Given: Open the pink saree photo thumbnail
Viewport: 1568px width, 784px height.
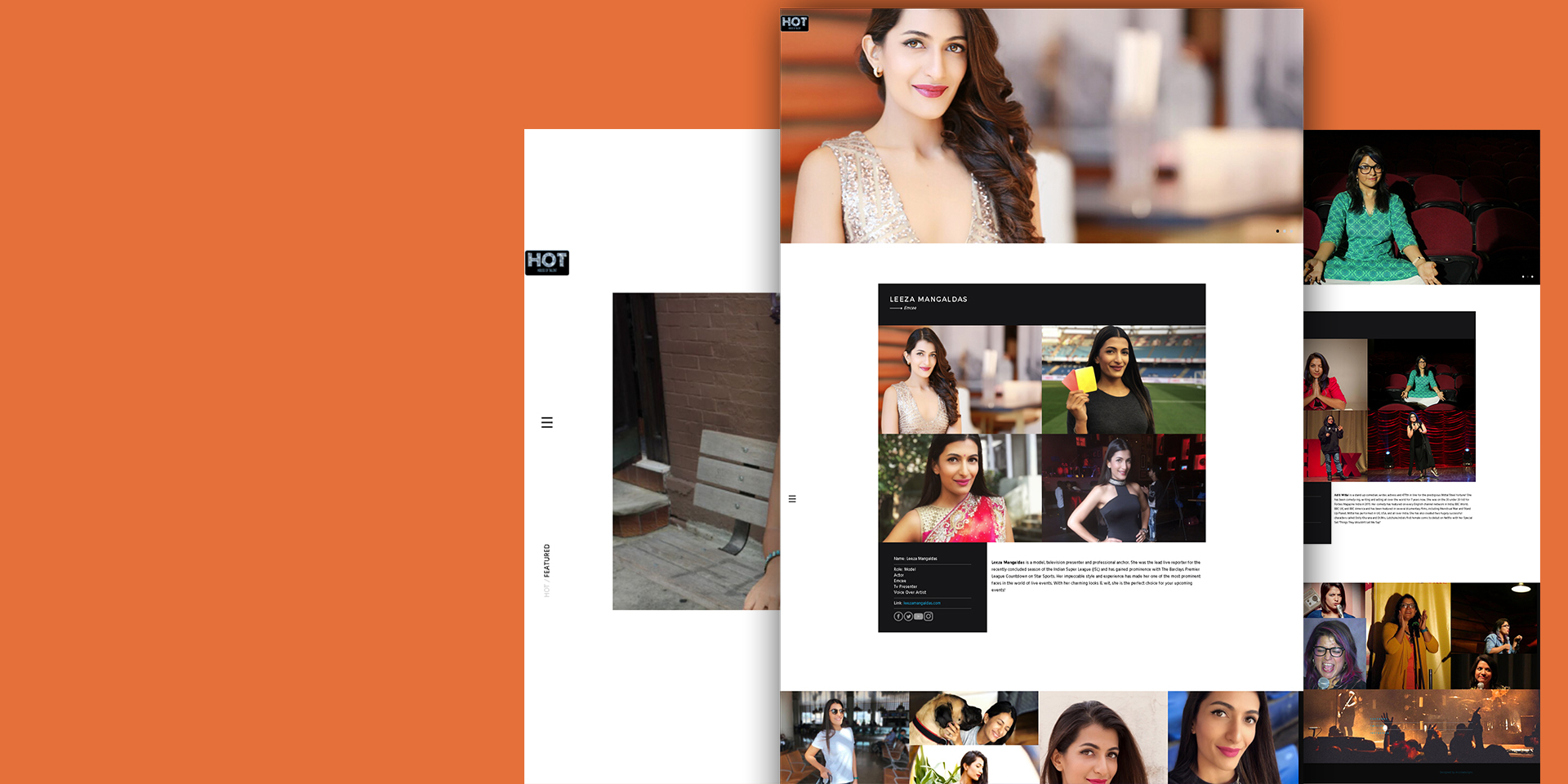Looking at the screenshot, I should click(x=959, y=488).
